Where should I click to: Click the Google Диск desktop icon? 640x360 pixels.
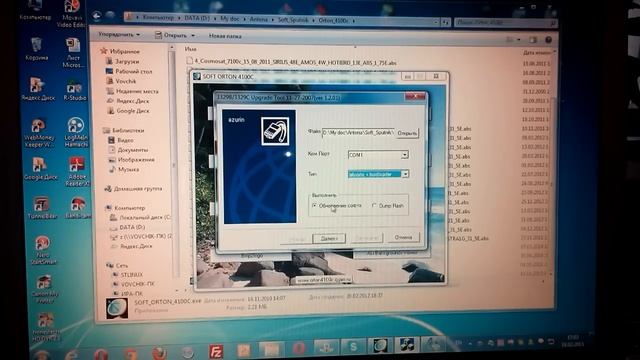coord(40,169)
